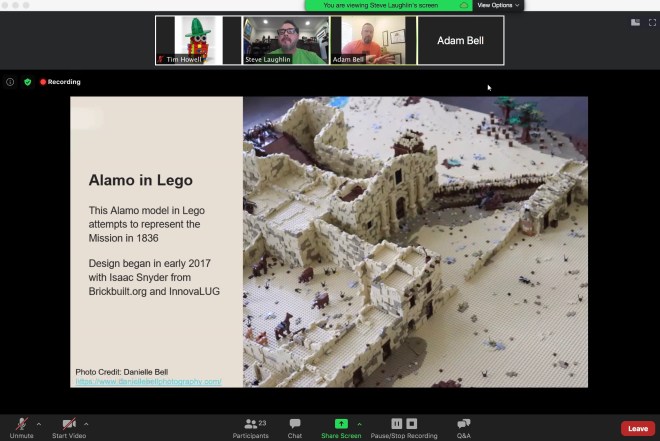This screenshot has width=660, height=441.
Task: Open the View Options menu
Action: [x=498, y=5]
